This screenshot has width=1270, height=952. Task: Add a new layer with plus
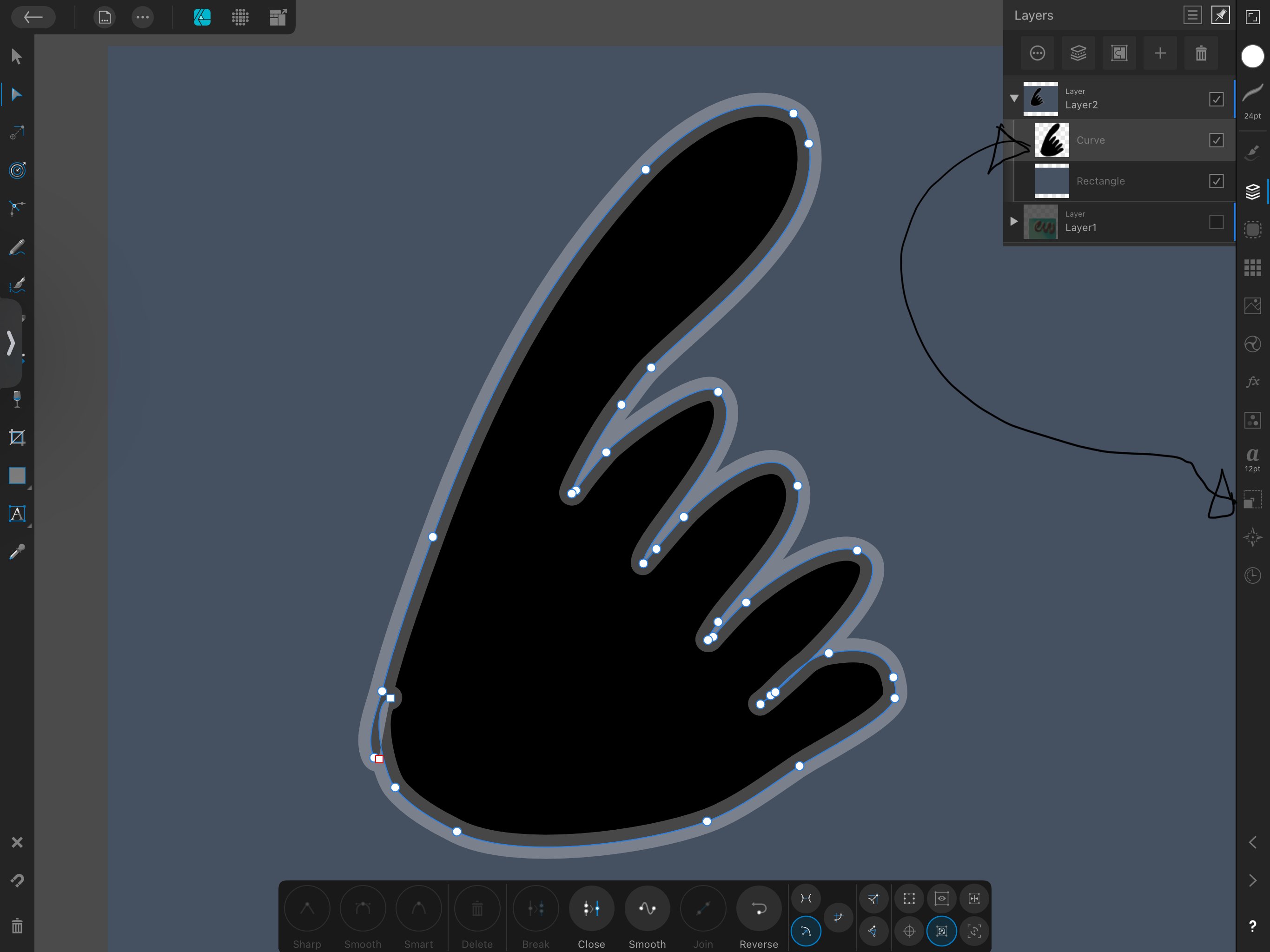(1160, 53)
